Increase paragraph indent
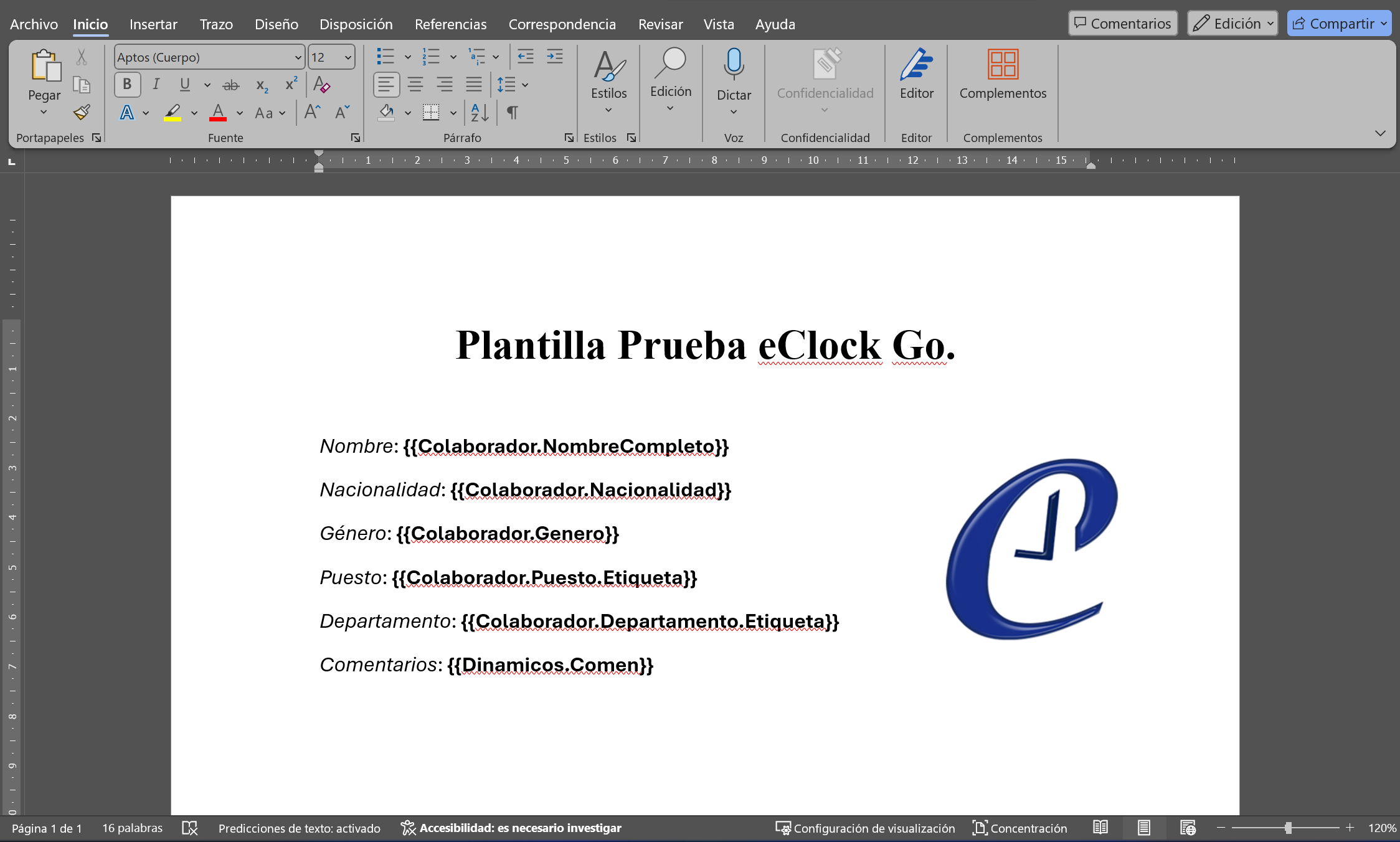Screen dimensions: 1400x842 click(x=554, y=57)
